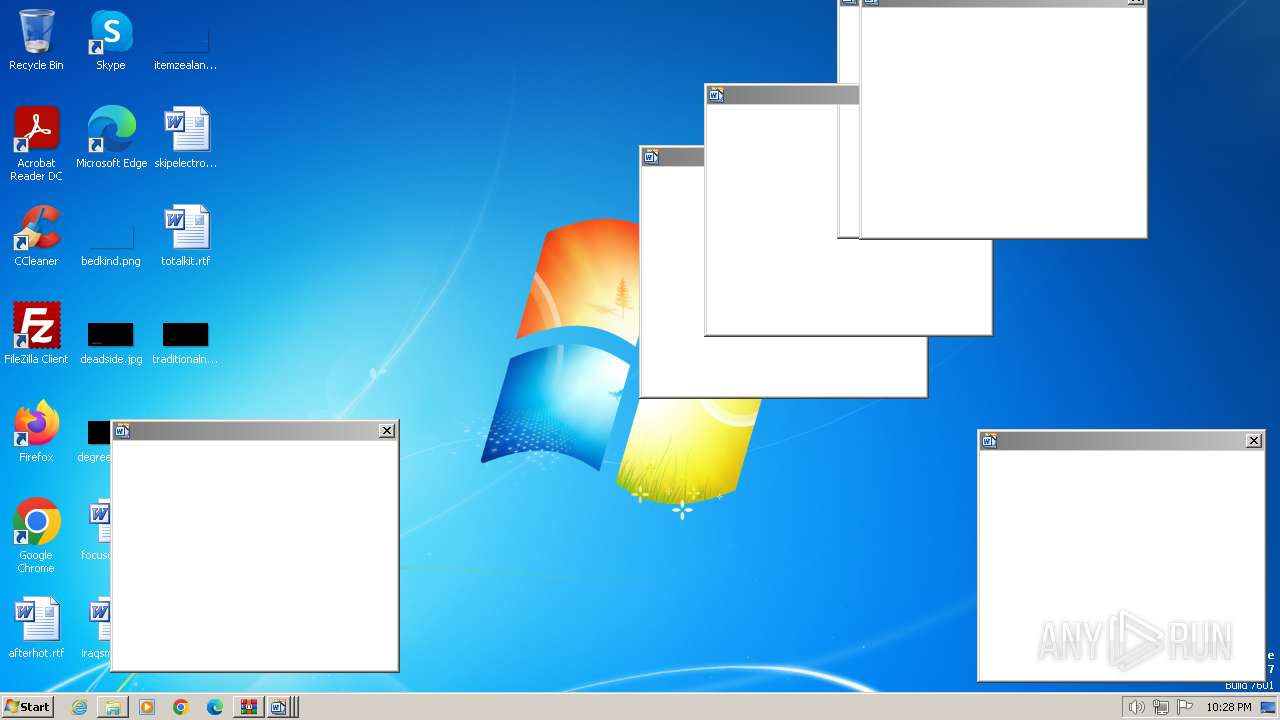
Task: Click Show desktop button beside clock
Action: coord(1268,707)
